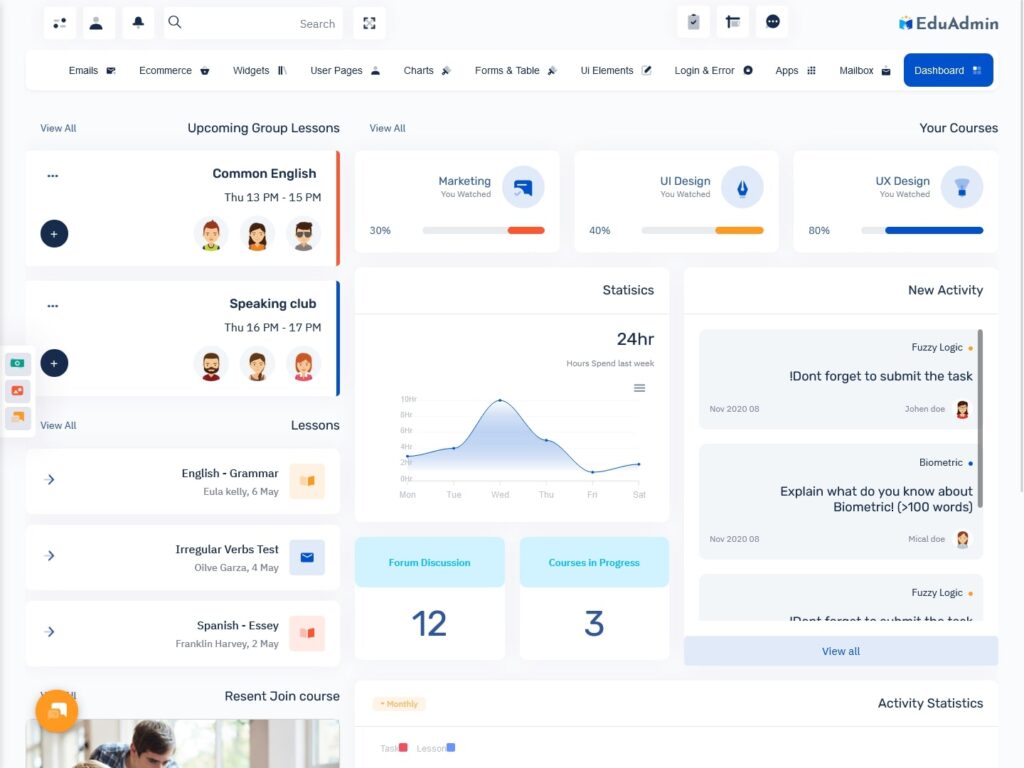Open the chat bubble icon in header
Viewport: 1024px width, 768px height.
pyautogui.click(x=772, y=22)
